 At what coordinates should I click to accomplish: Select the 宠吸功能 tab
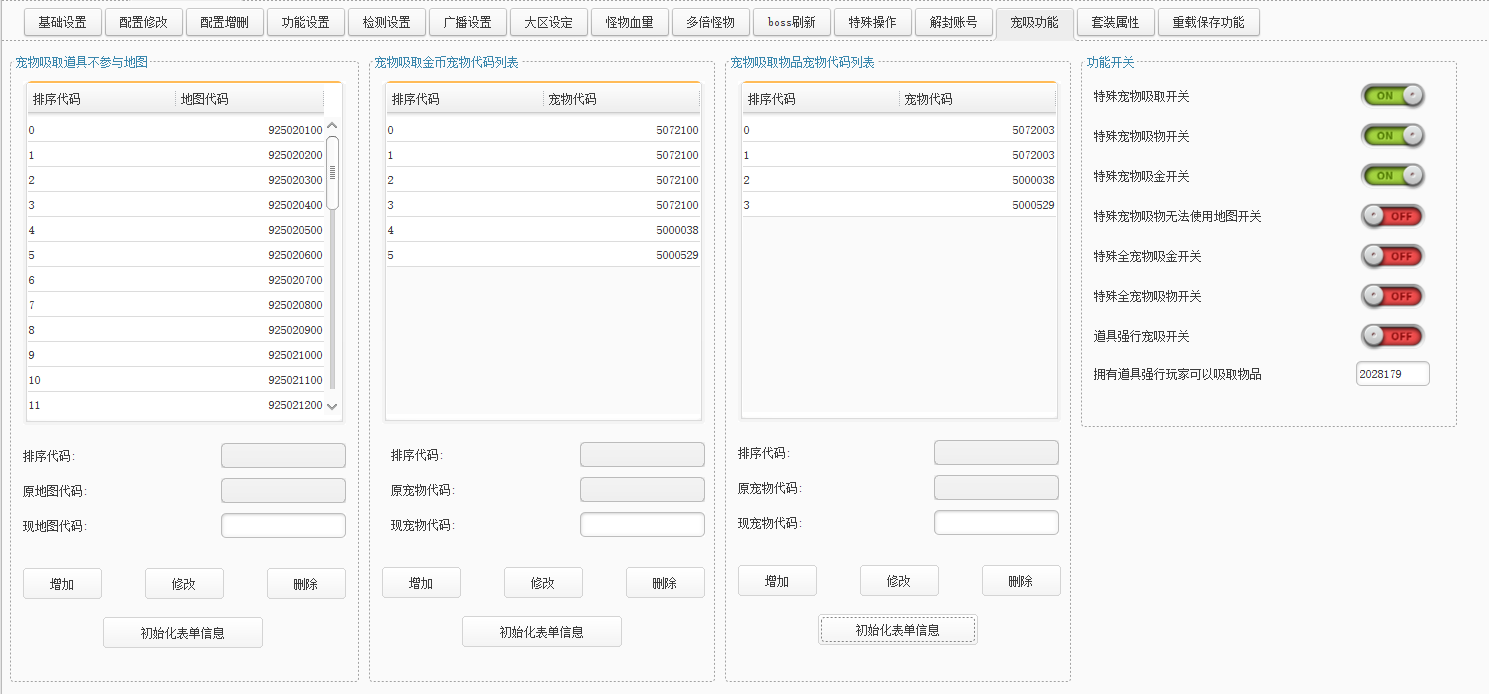click(1034, 22)
